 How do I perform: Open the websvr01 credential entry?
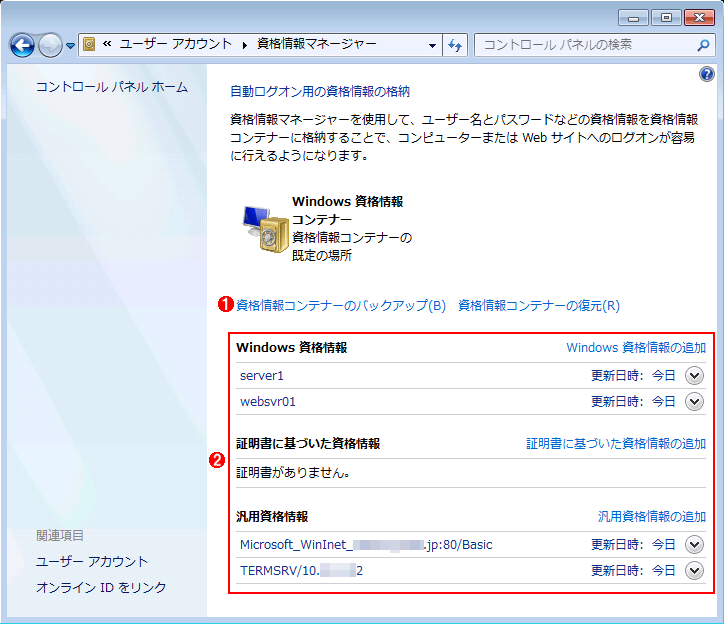click(268, 401)
